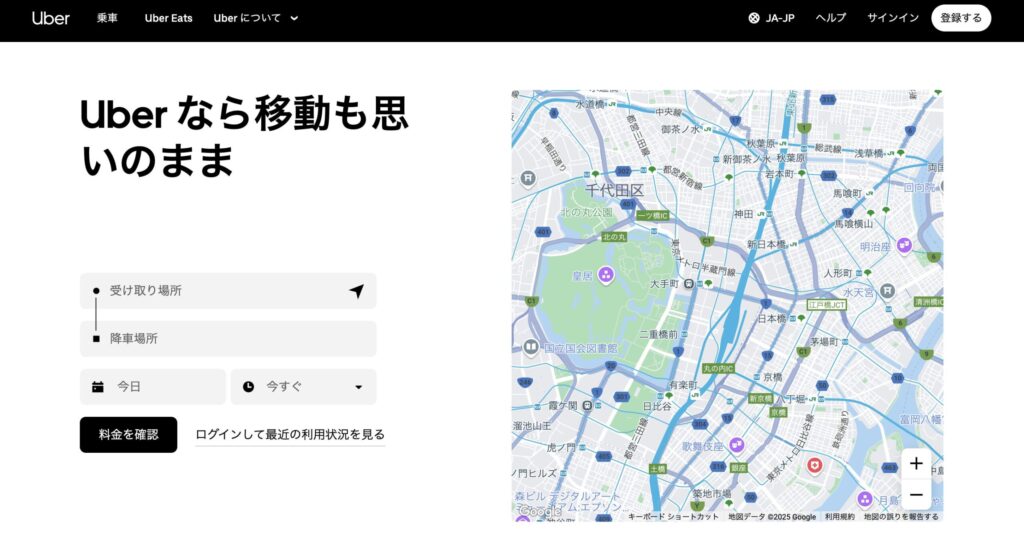Use current location arrow icon
The width and height of the screenshot is (1024, 548).
(x=357, y=291)
